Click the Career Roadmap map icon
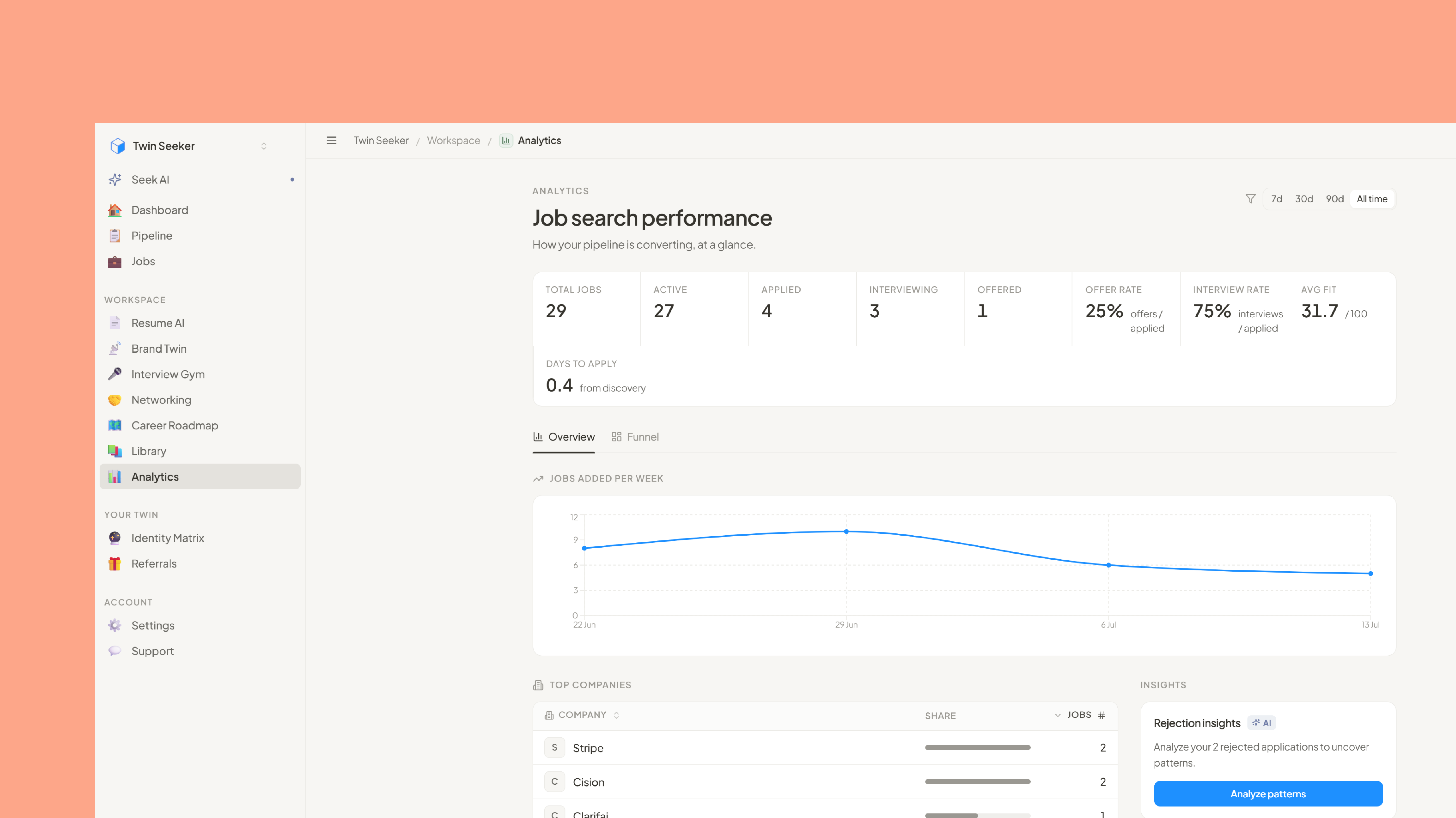This screenshot has width=1456, height=818. click(x=115, y=426)
